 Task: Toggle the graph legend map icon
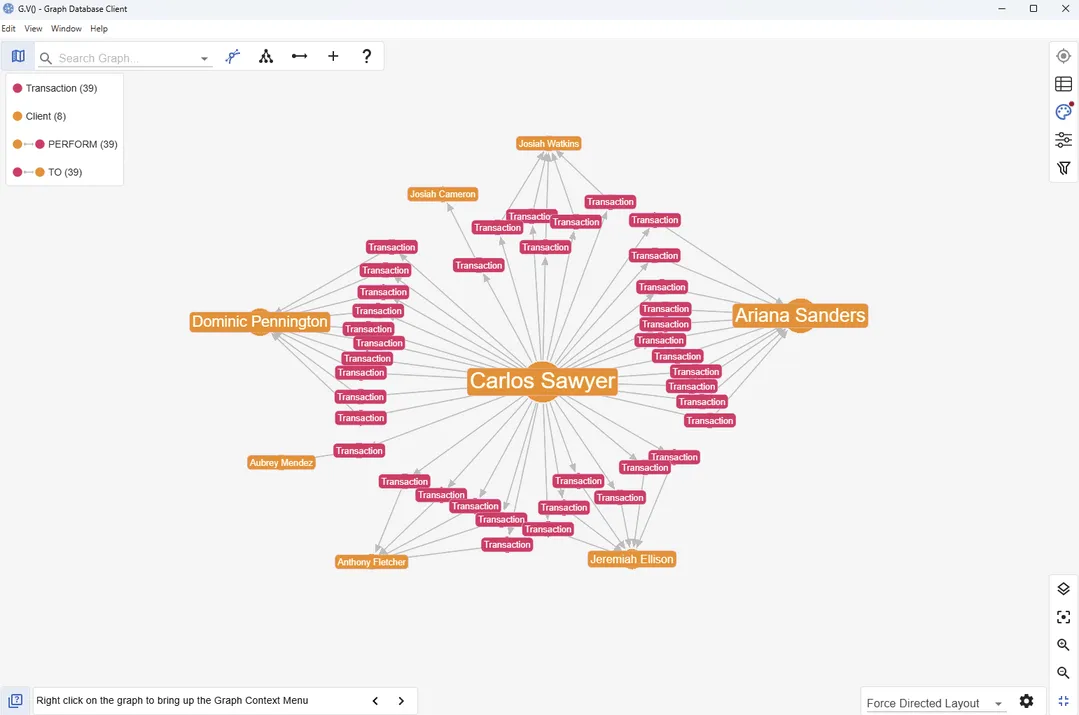point(18,56)
